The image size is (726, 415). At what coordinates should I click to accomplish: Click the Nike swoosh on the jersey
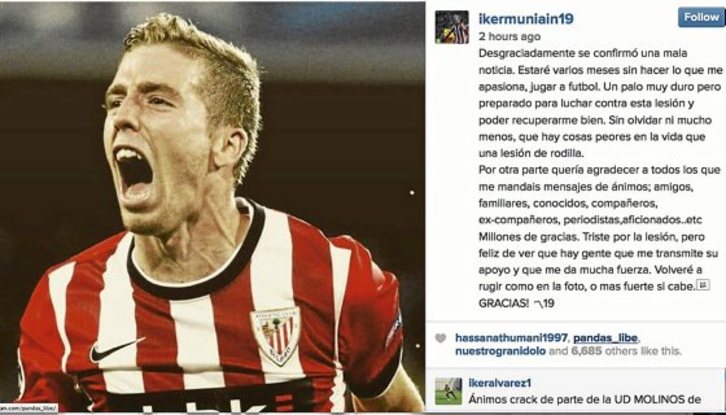pos(116,350)
